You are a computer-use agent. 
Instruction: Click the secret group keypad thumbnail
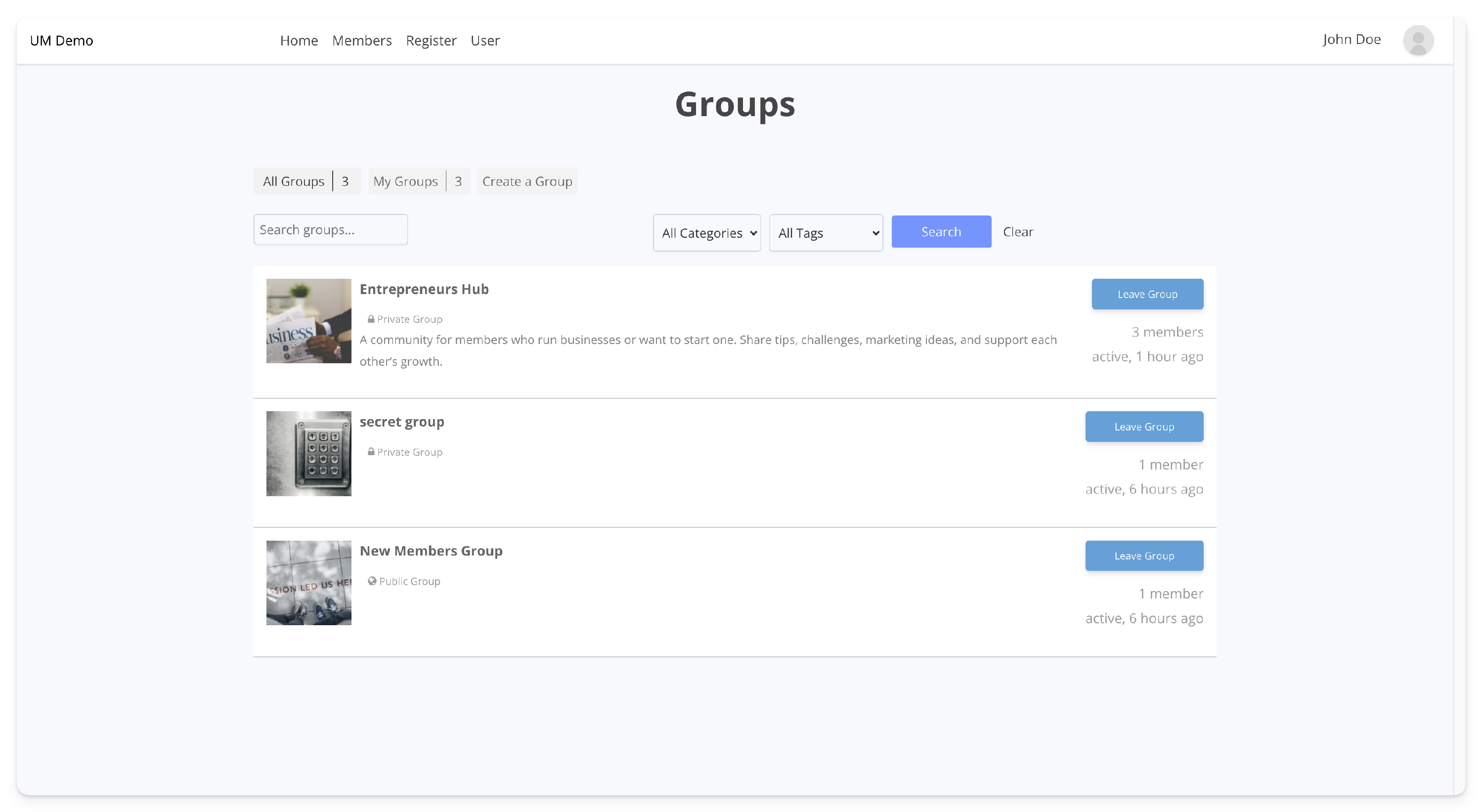308,453
